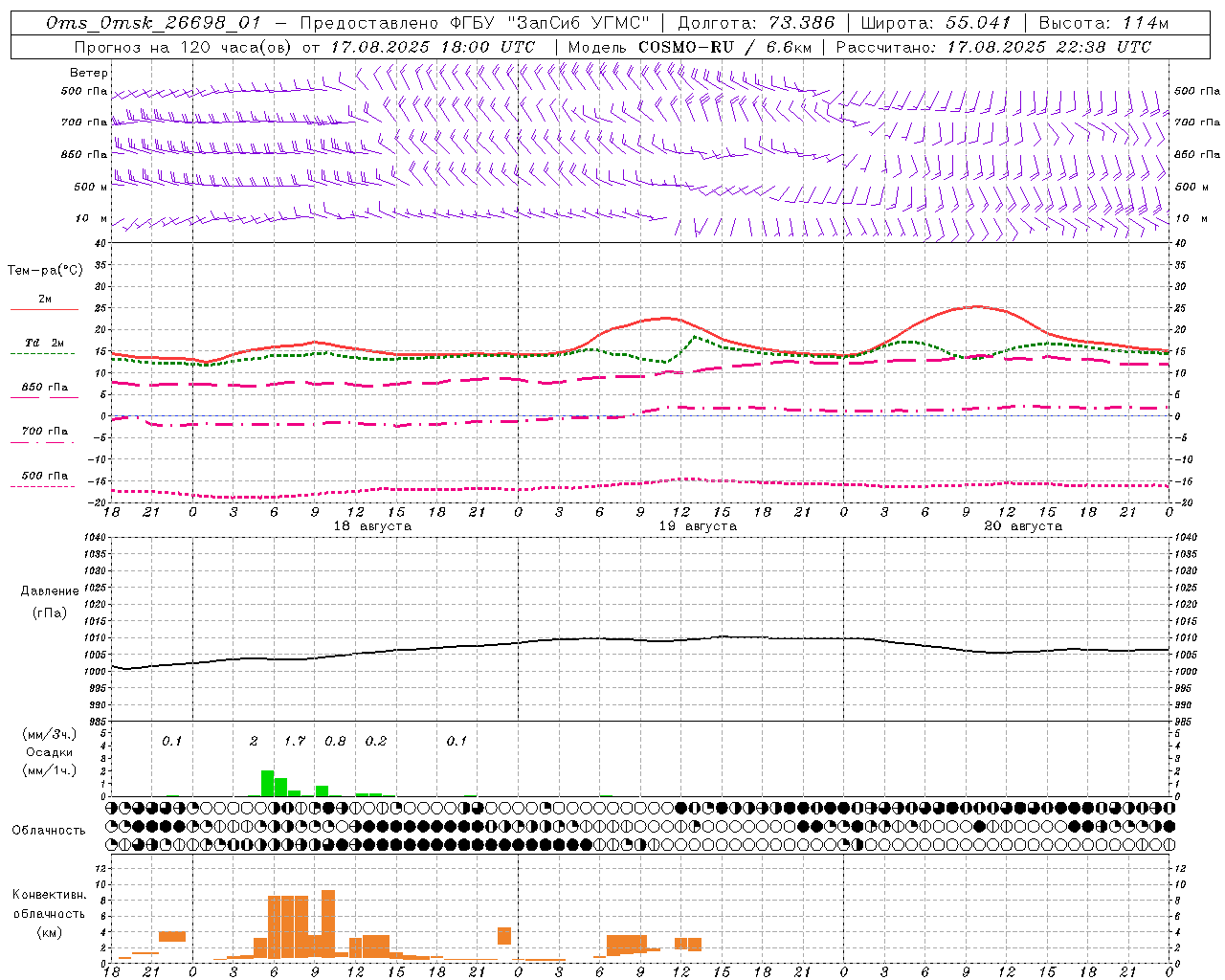Click the 0.8 precipitation total value

point(335,741)
